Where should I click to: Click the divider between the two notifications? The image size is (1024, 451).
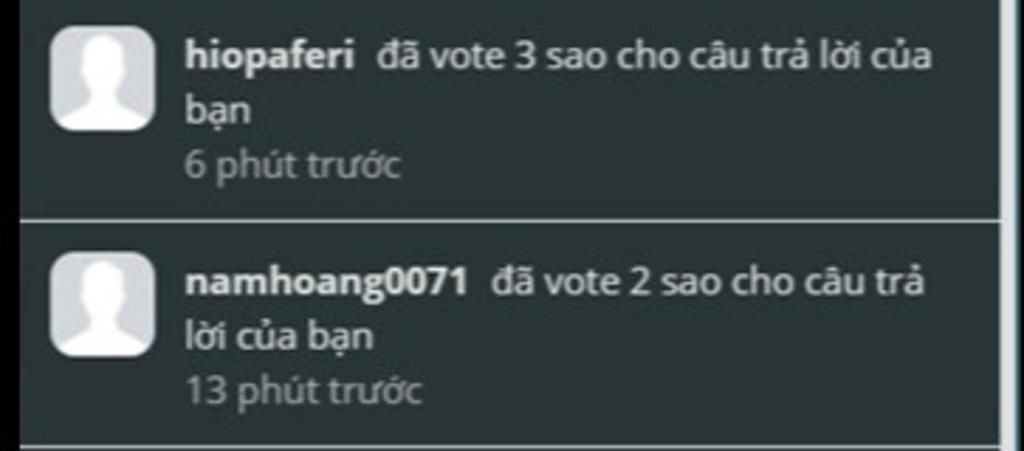tap(509, 222)
